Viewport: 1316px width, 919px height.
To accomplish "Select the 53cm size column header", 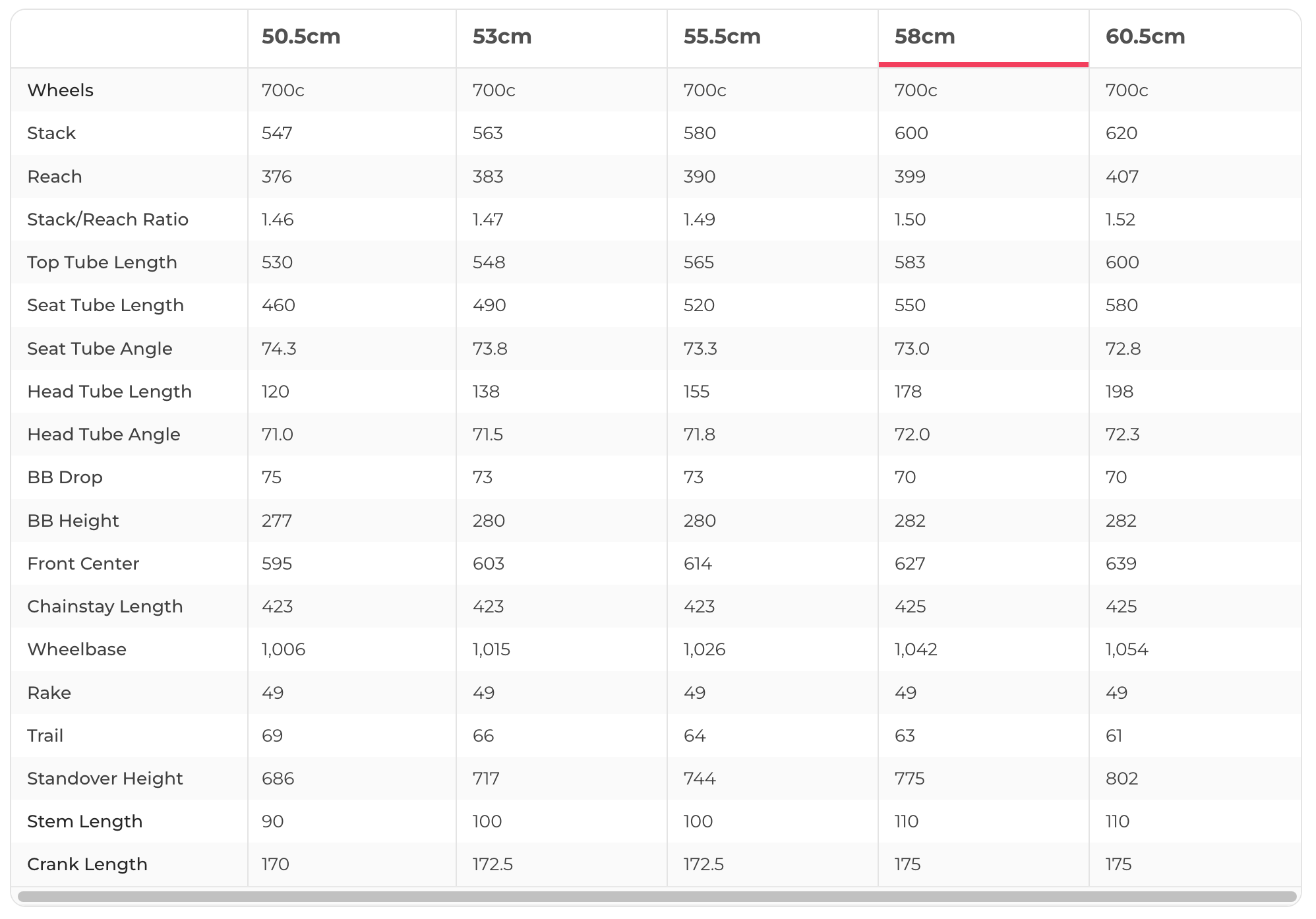I will pos(502,37).
